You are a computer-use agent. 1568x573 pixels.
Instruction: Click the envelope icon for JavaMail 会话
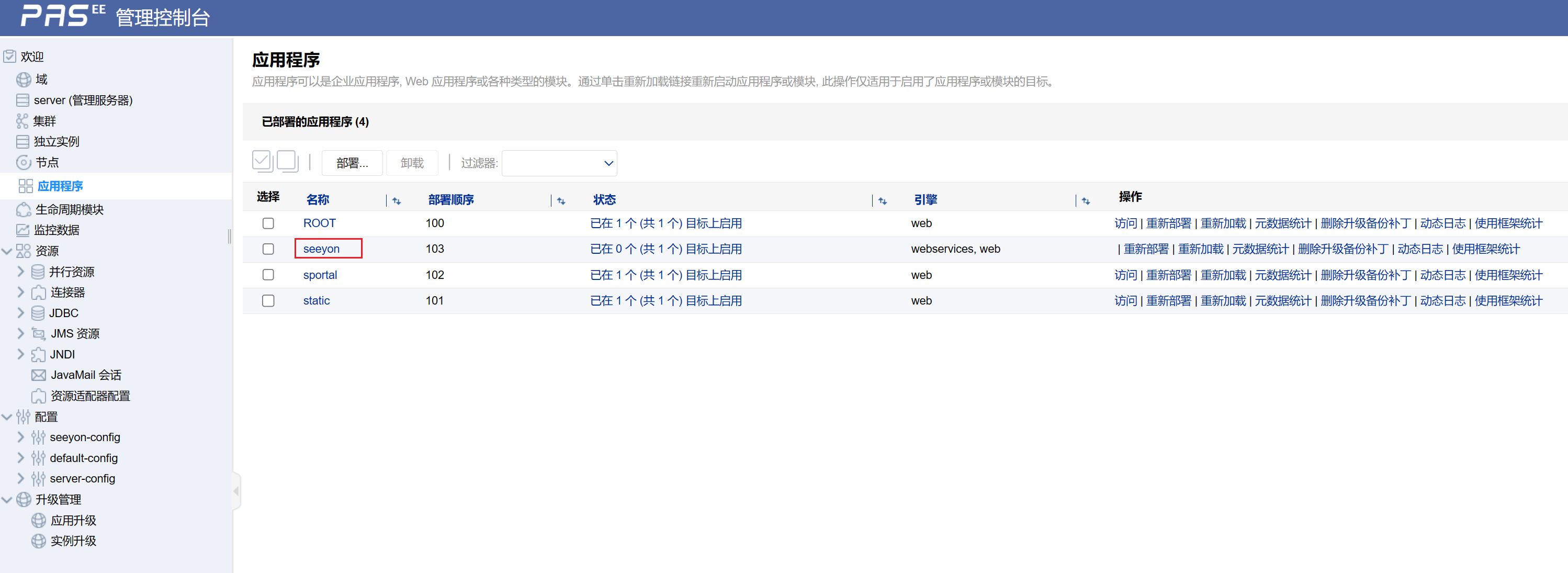pos(38,375)
